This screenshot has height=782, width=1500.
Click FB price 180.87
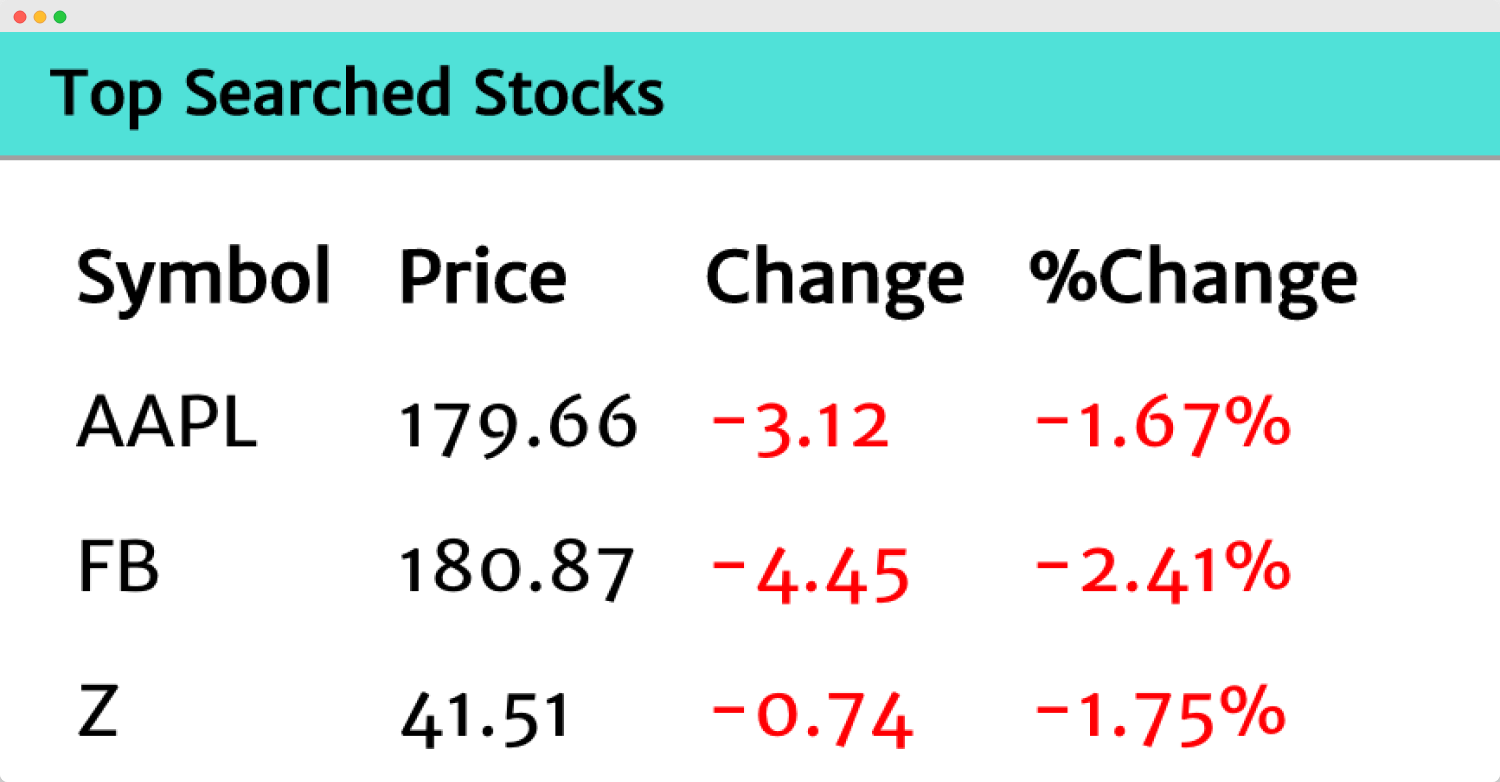tap(518, 571)
